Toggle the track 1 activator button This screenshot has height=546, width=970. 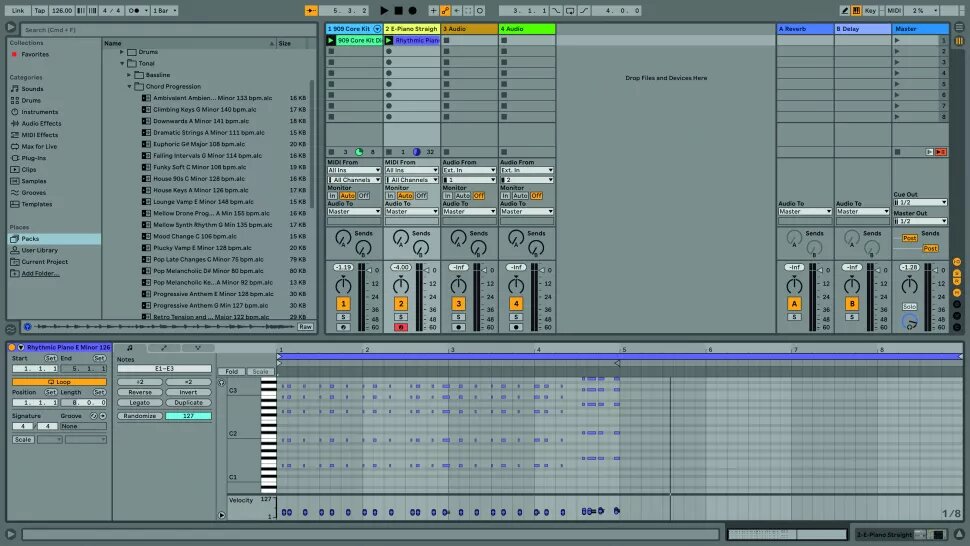[343, 303]
